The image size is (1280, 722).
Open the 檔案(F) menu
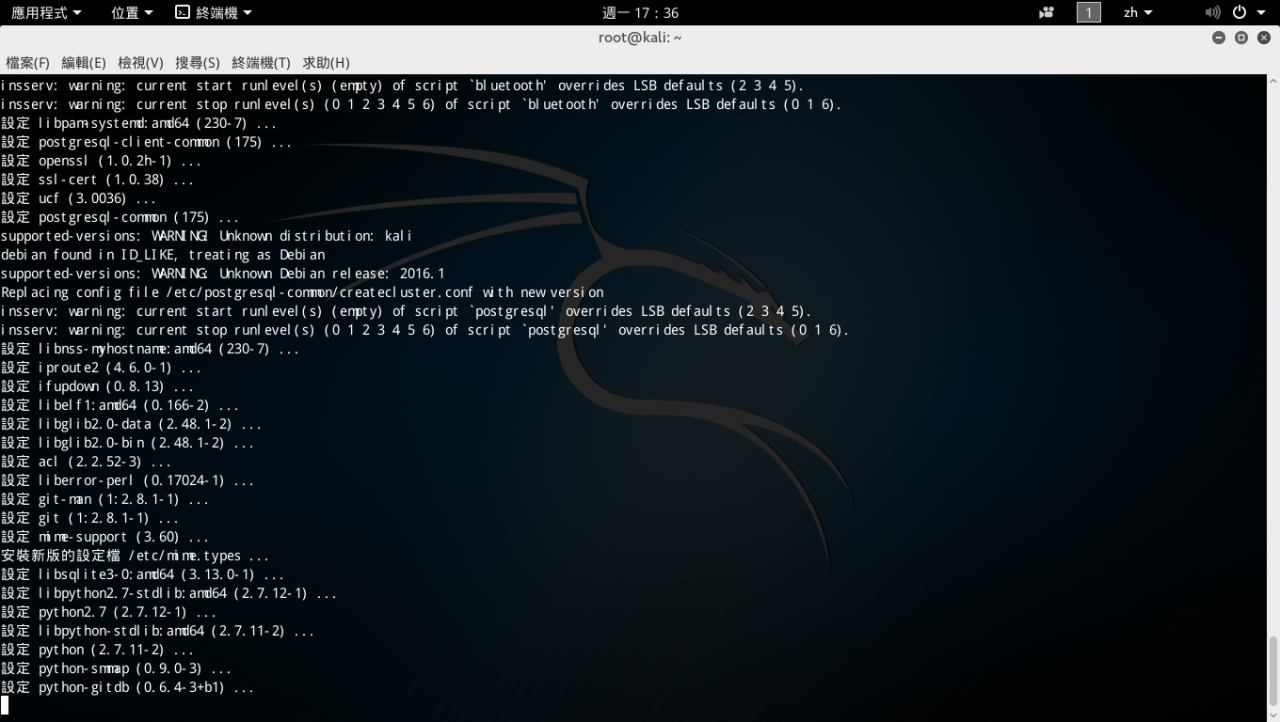[27, 63]
